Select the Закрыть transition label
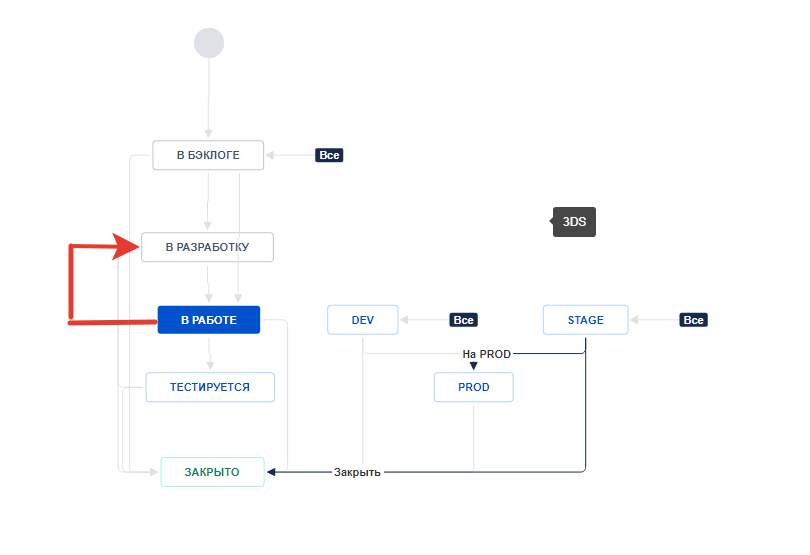The image size is (810, 555). click(357, 472)
